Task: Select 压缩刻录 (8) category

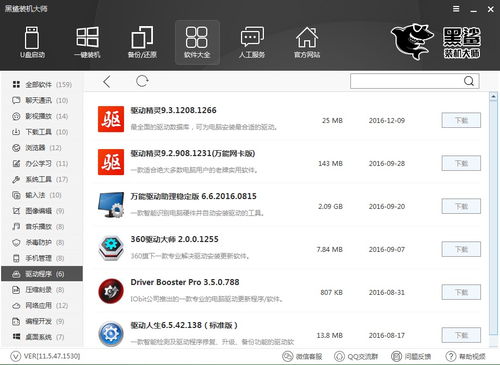Action: click(x=42, y=290)
